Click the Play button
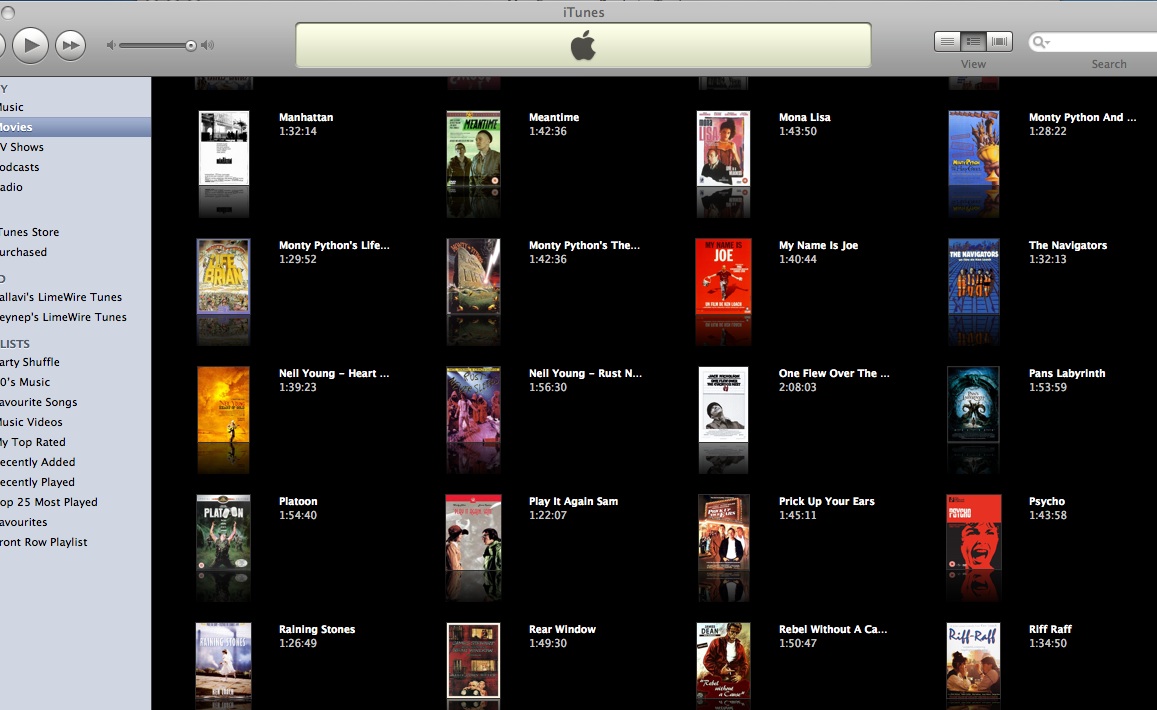Screen dimensions: 1157x710 tap(31, 45)
